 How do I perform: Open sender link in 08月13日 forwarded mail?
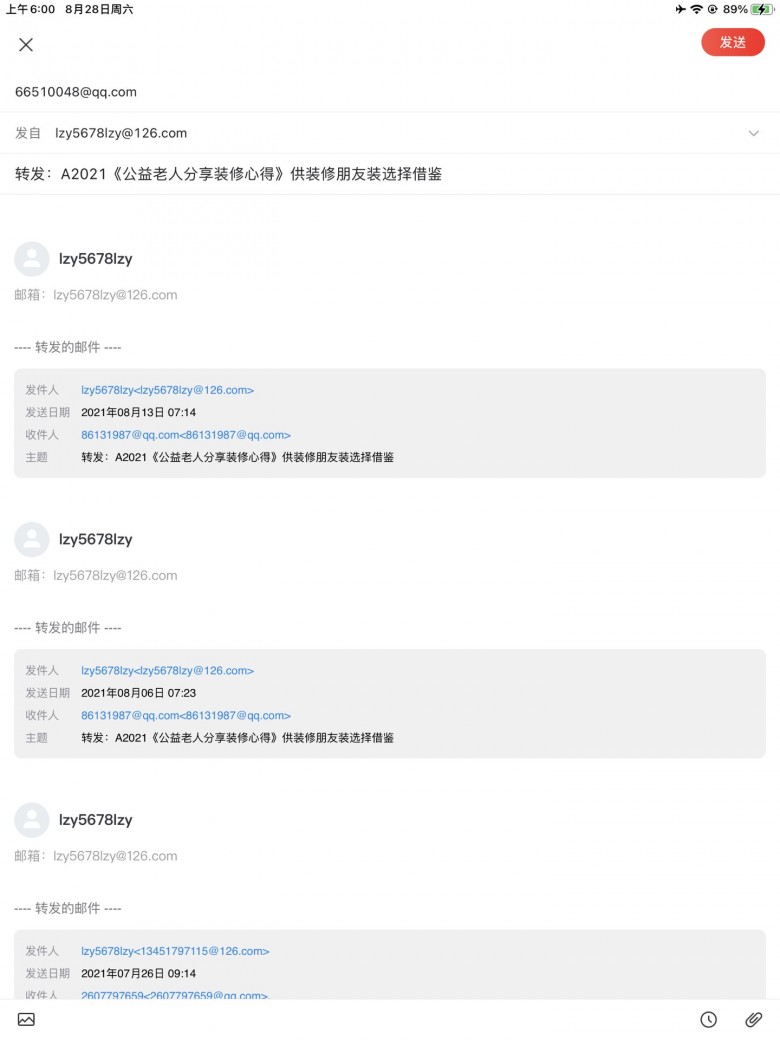pos(167,390)
